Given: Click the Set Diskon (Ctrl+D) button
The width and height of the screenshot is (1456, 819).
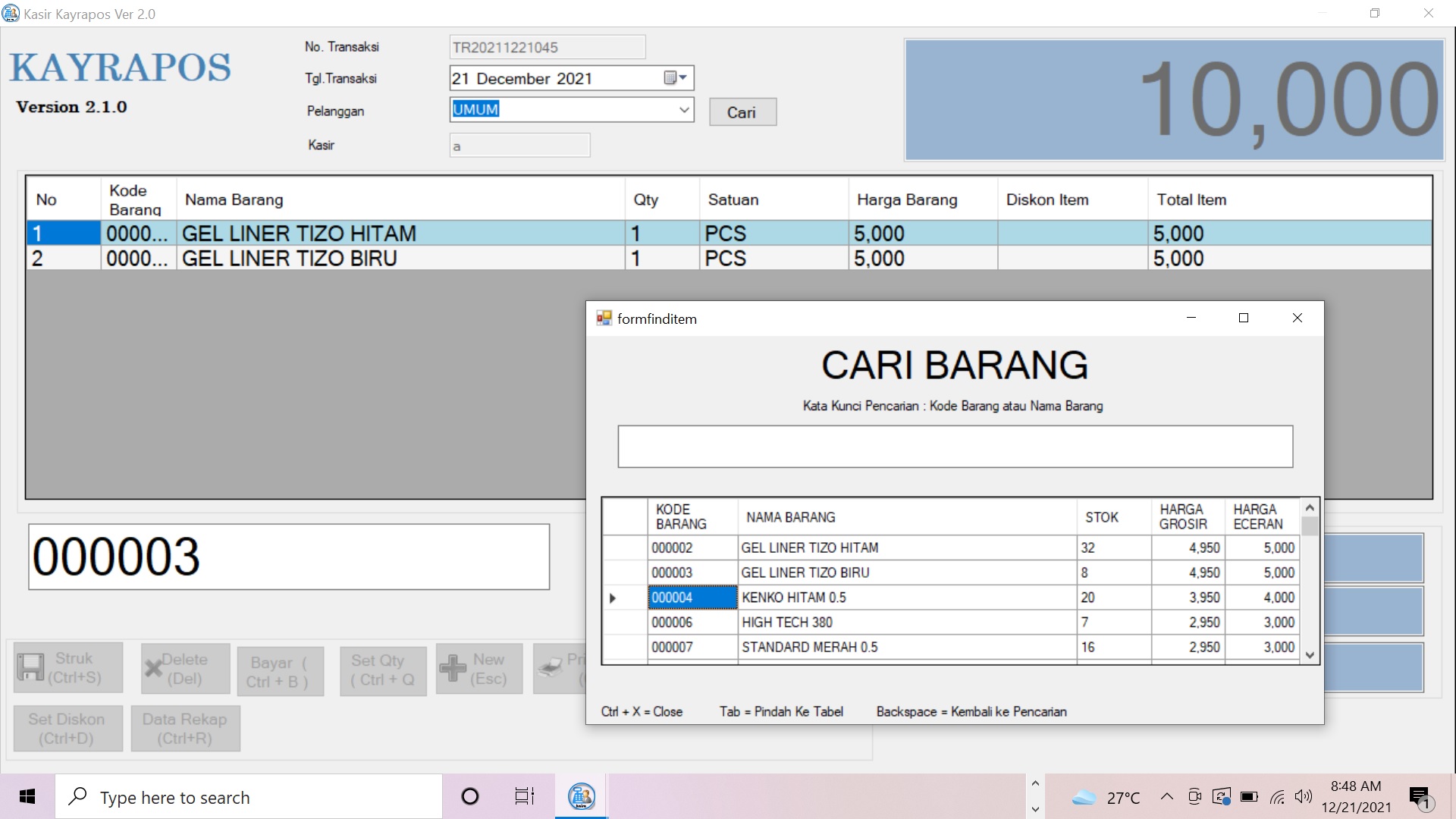Looking at the screenshot, I should [x=67, y=728].
